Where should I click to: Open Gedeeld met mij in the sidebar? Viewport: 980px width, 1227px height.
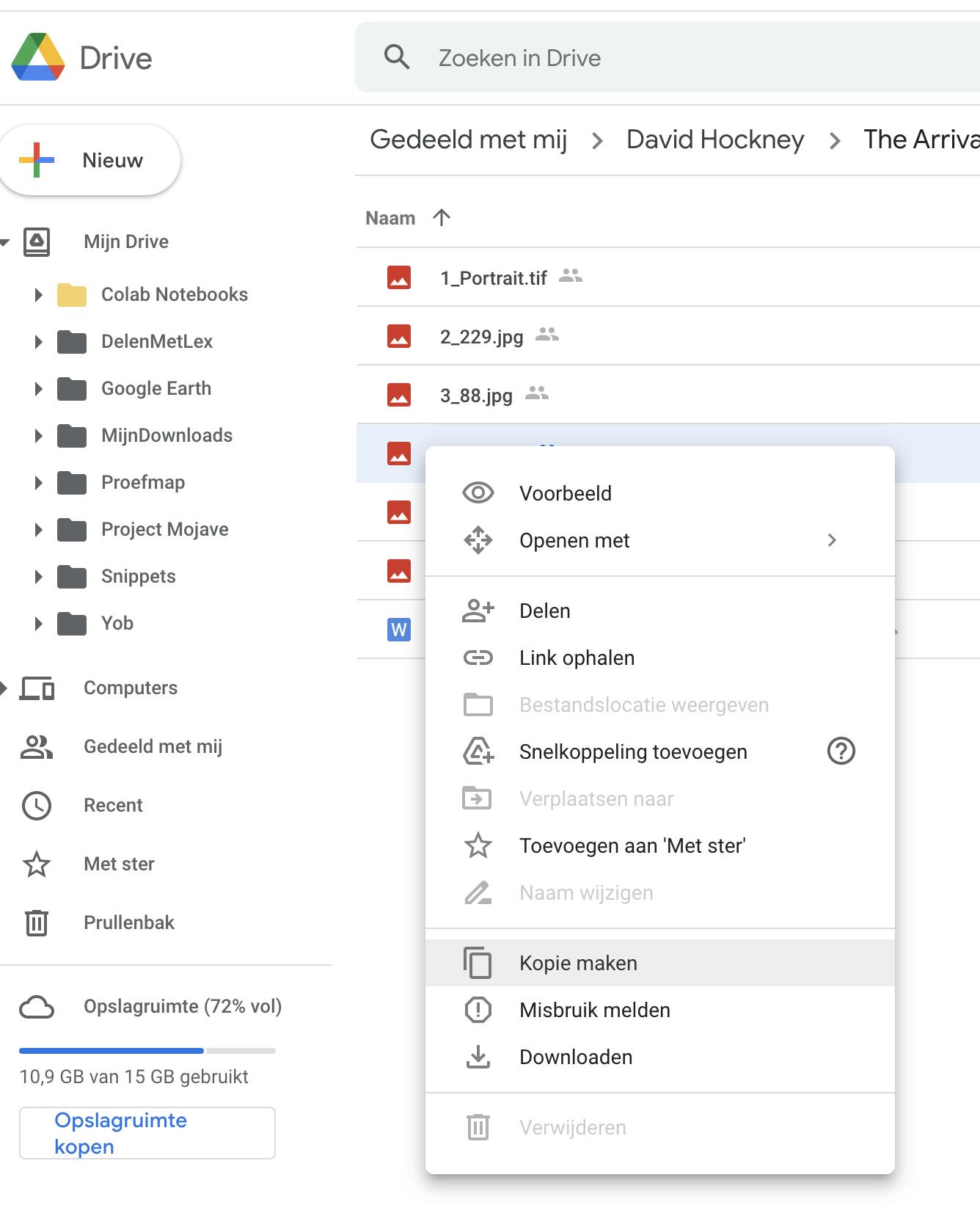tap(153, 746)
